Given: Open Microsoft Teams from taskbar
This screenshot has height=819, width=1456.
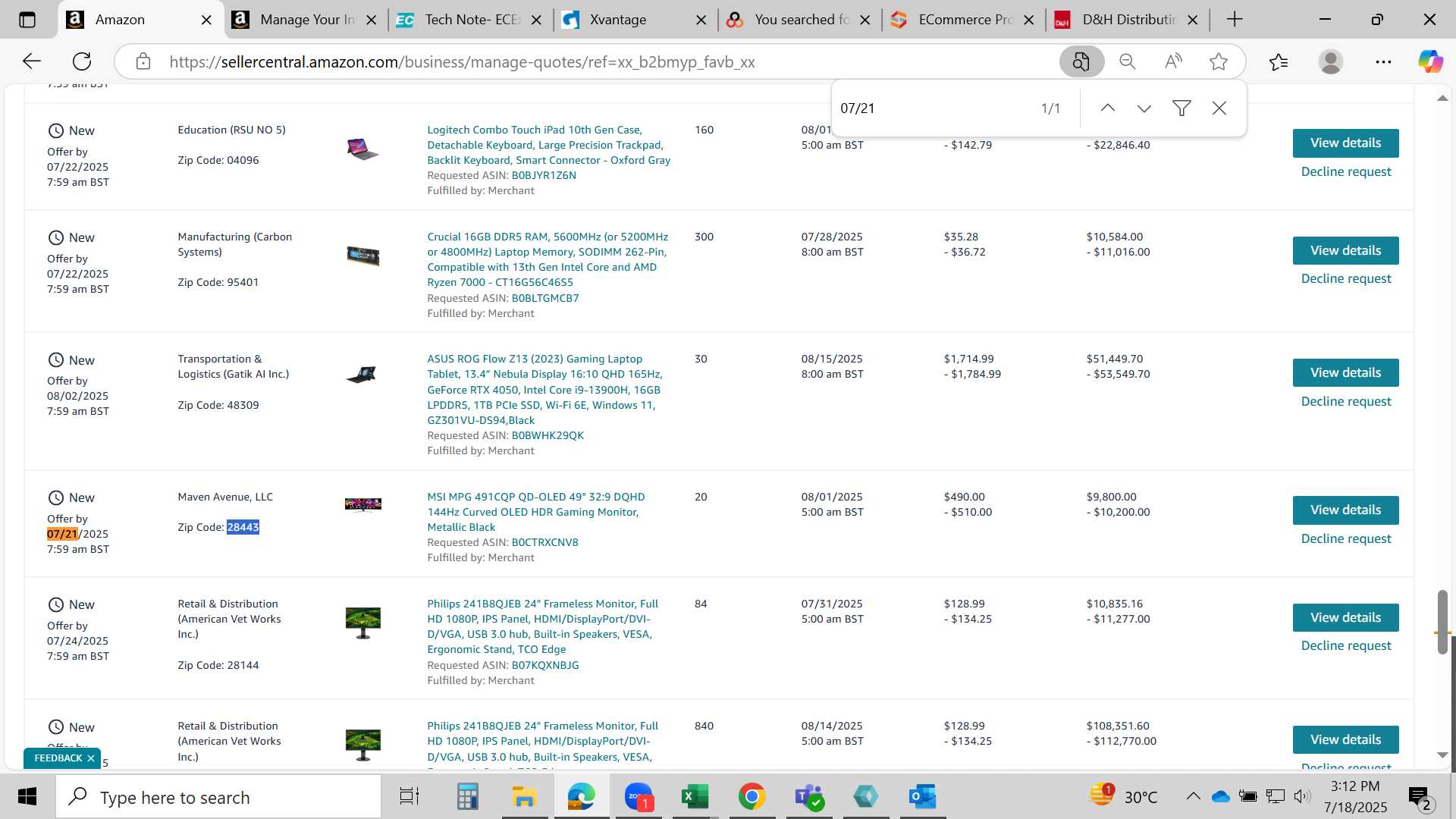Looking at the screenshot, I should pos(808,797).
